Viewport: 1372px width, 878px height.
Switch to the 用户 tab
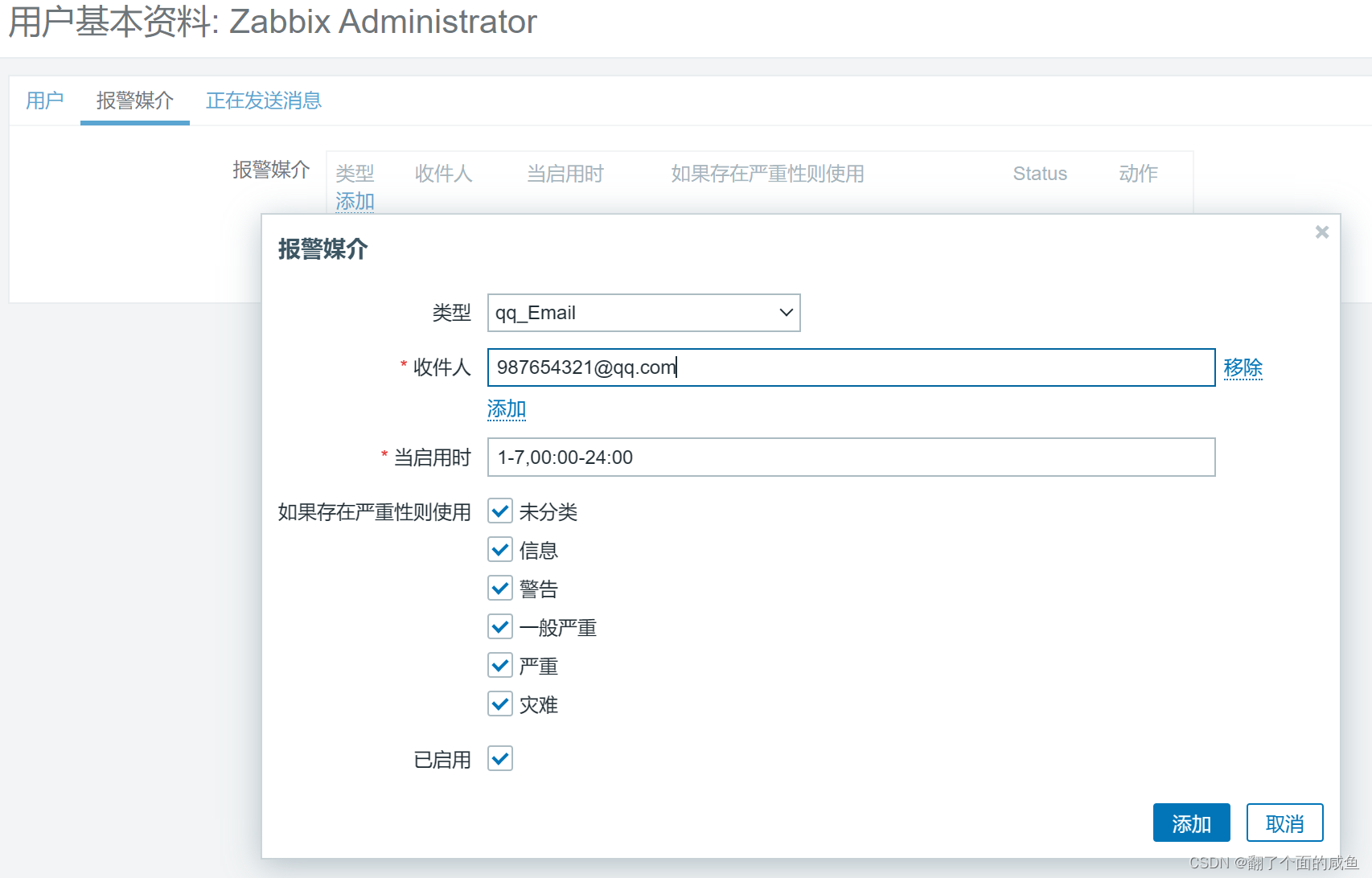[44, 101]
